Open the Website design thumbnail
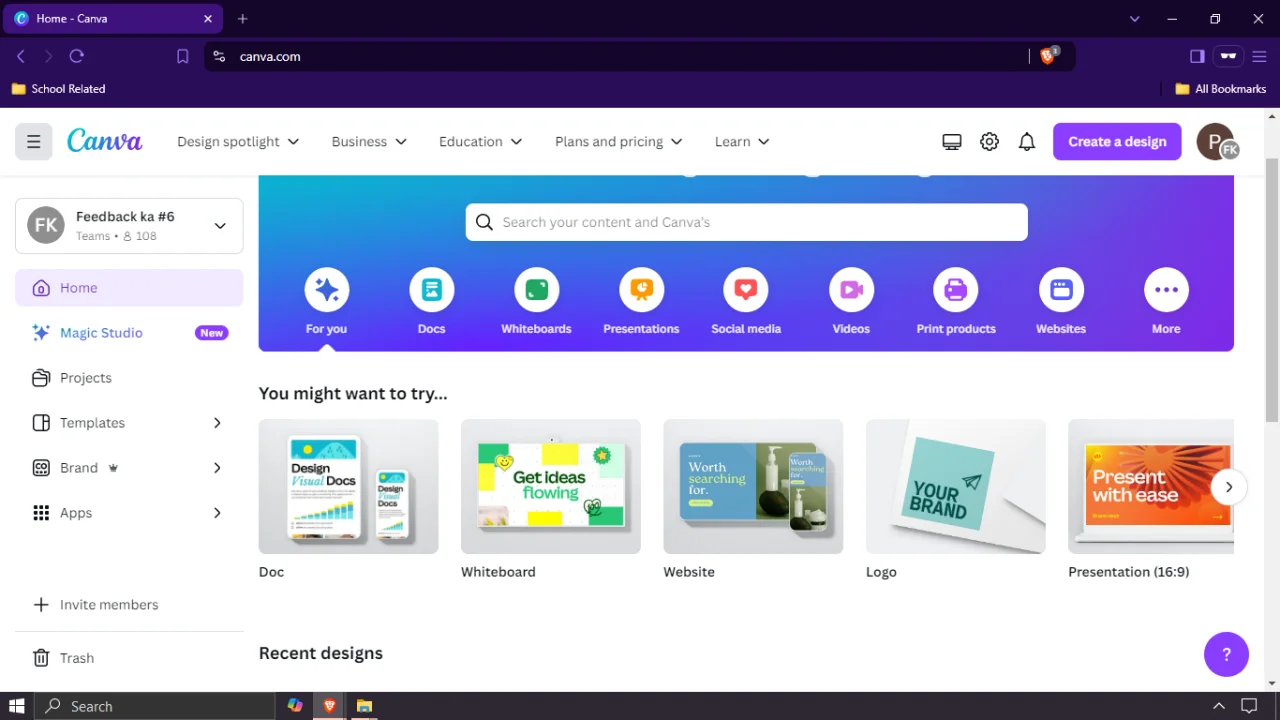This screenshot has height=720, width=1280. (753, 486)
